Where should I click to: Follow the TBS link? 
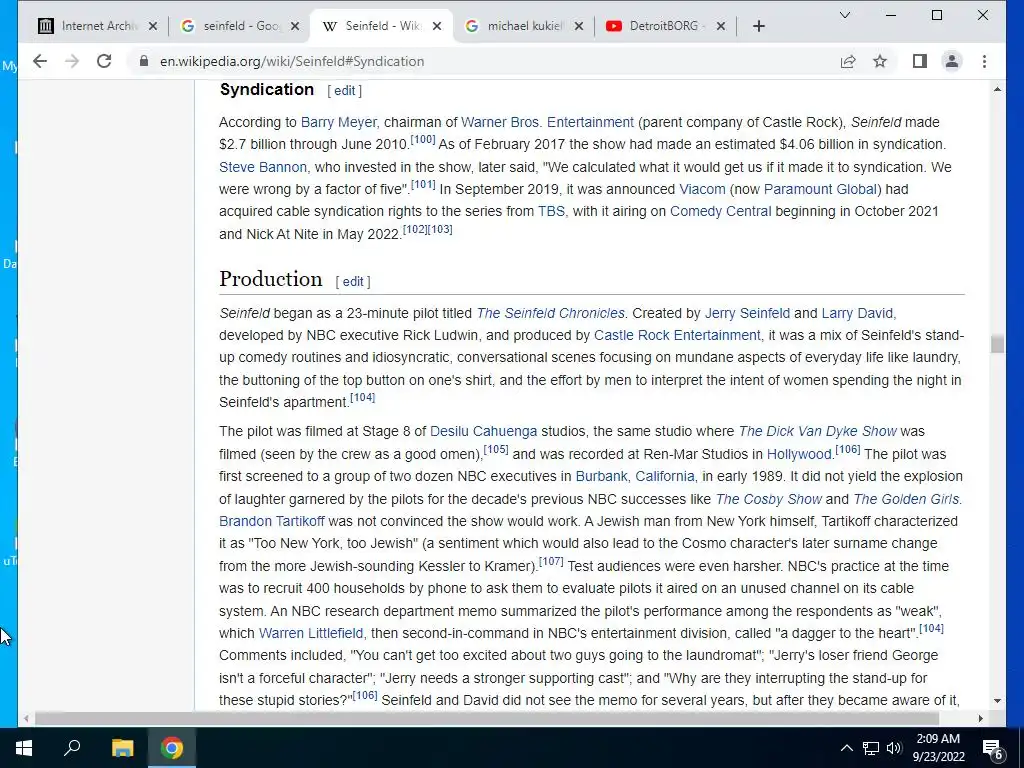[551, 212]
